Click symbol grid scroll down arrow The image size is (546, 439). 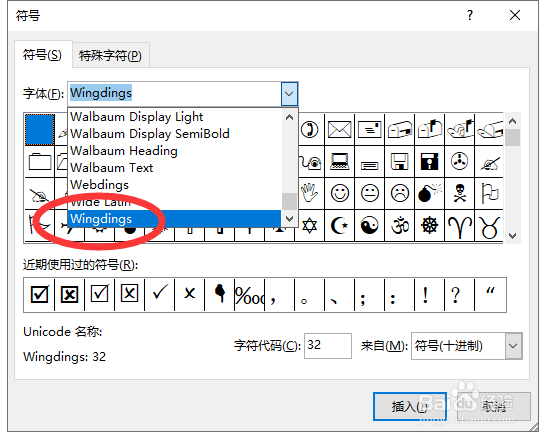pos(512,236)
